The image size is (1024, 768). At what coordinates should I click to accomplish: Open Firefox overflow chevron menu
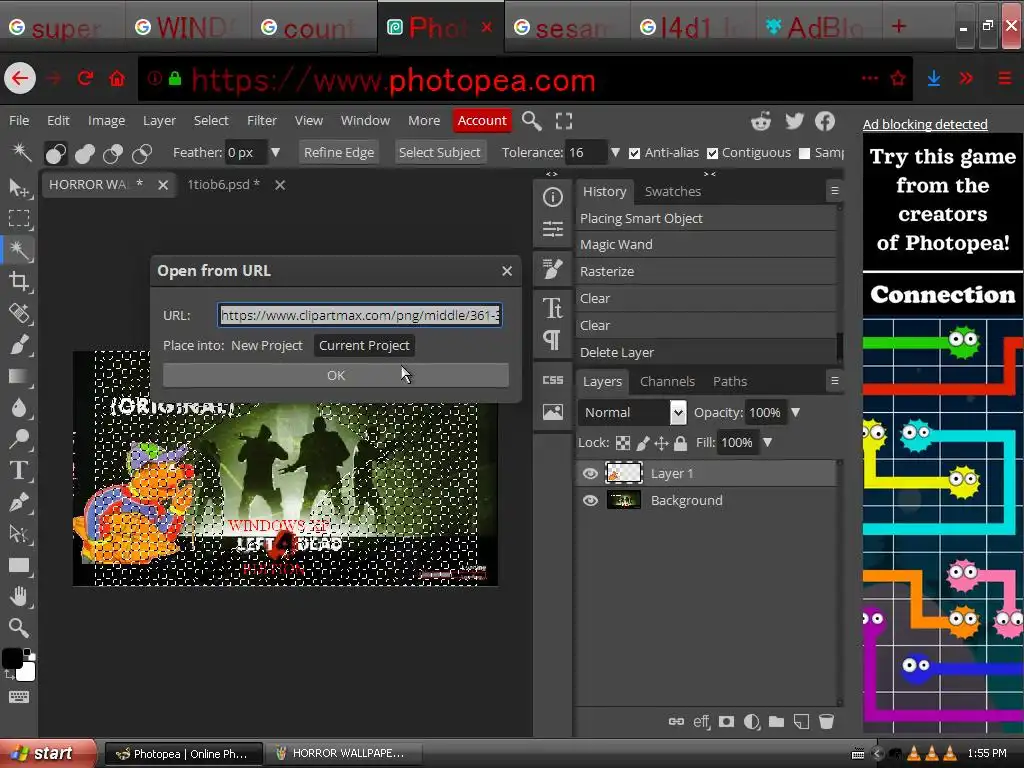(x=966, y=78)
